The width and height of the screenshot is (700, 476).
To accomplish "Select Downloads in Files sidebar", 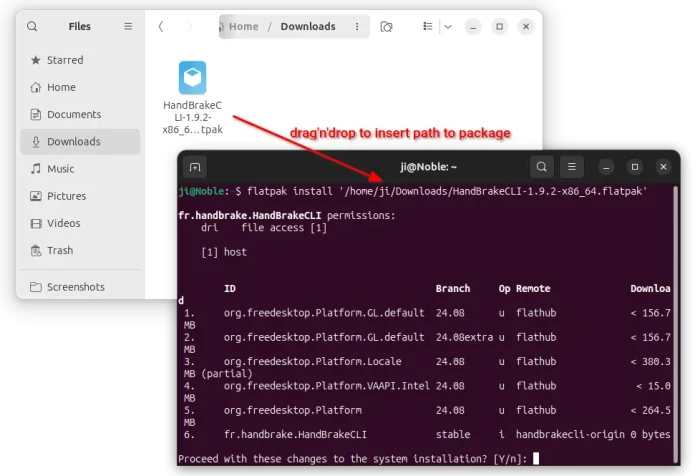I will [80, 142].
